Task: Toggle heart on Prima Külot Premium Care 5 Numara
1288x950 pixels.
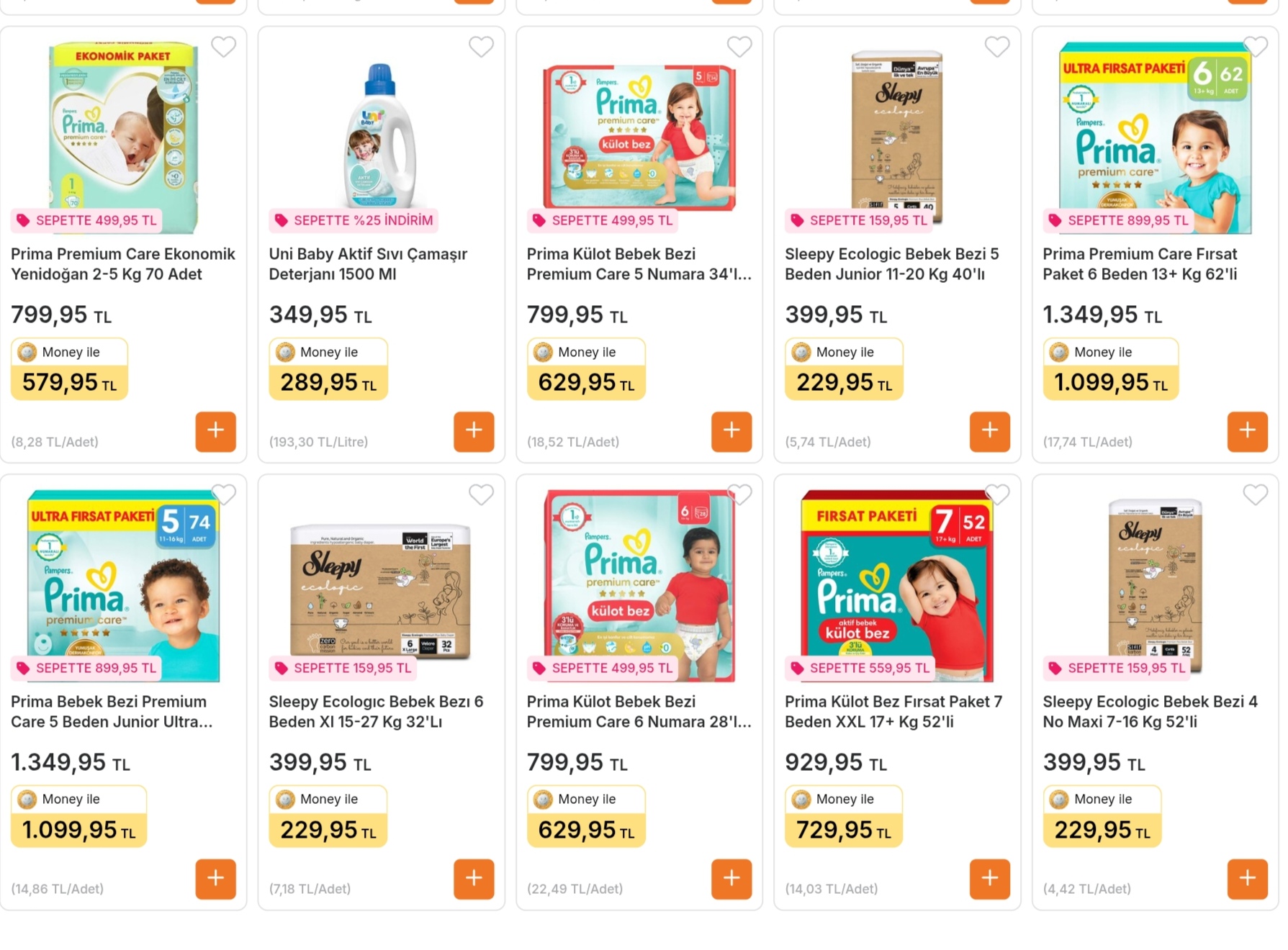Action: pos(739,47)
